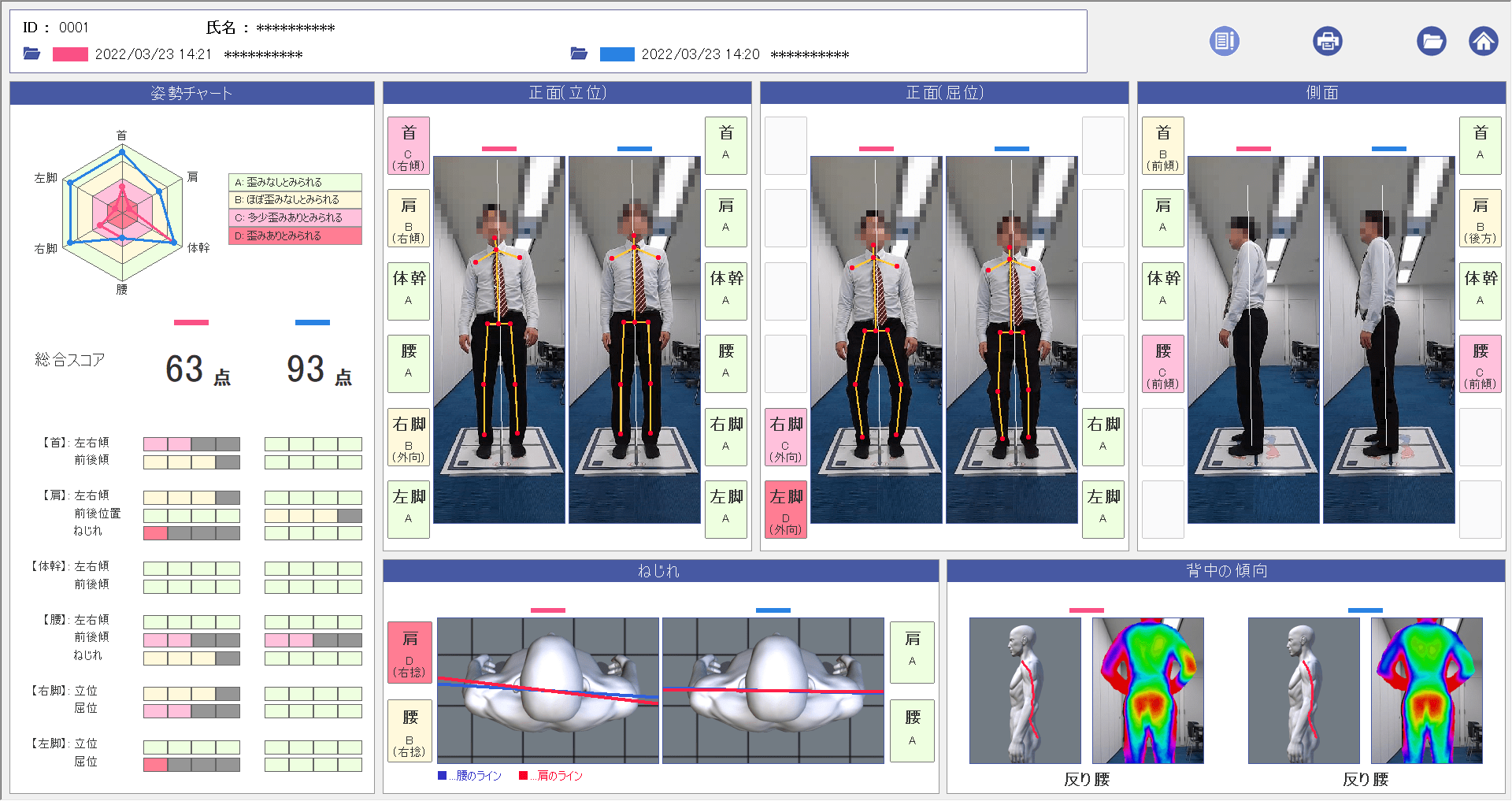Click the thermal heatmap image under 背中の傾向
Screen dimensions: 1512x801
tap(1148, 691)
